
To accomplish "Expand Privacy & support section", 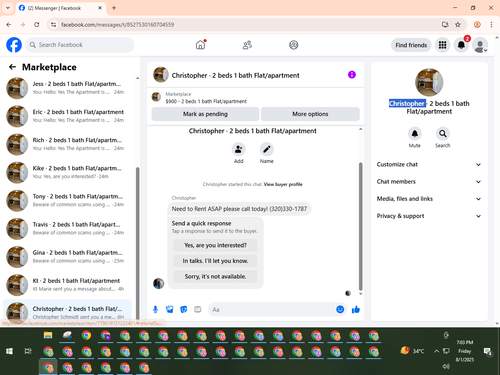I will coord(429,216).
